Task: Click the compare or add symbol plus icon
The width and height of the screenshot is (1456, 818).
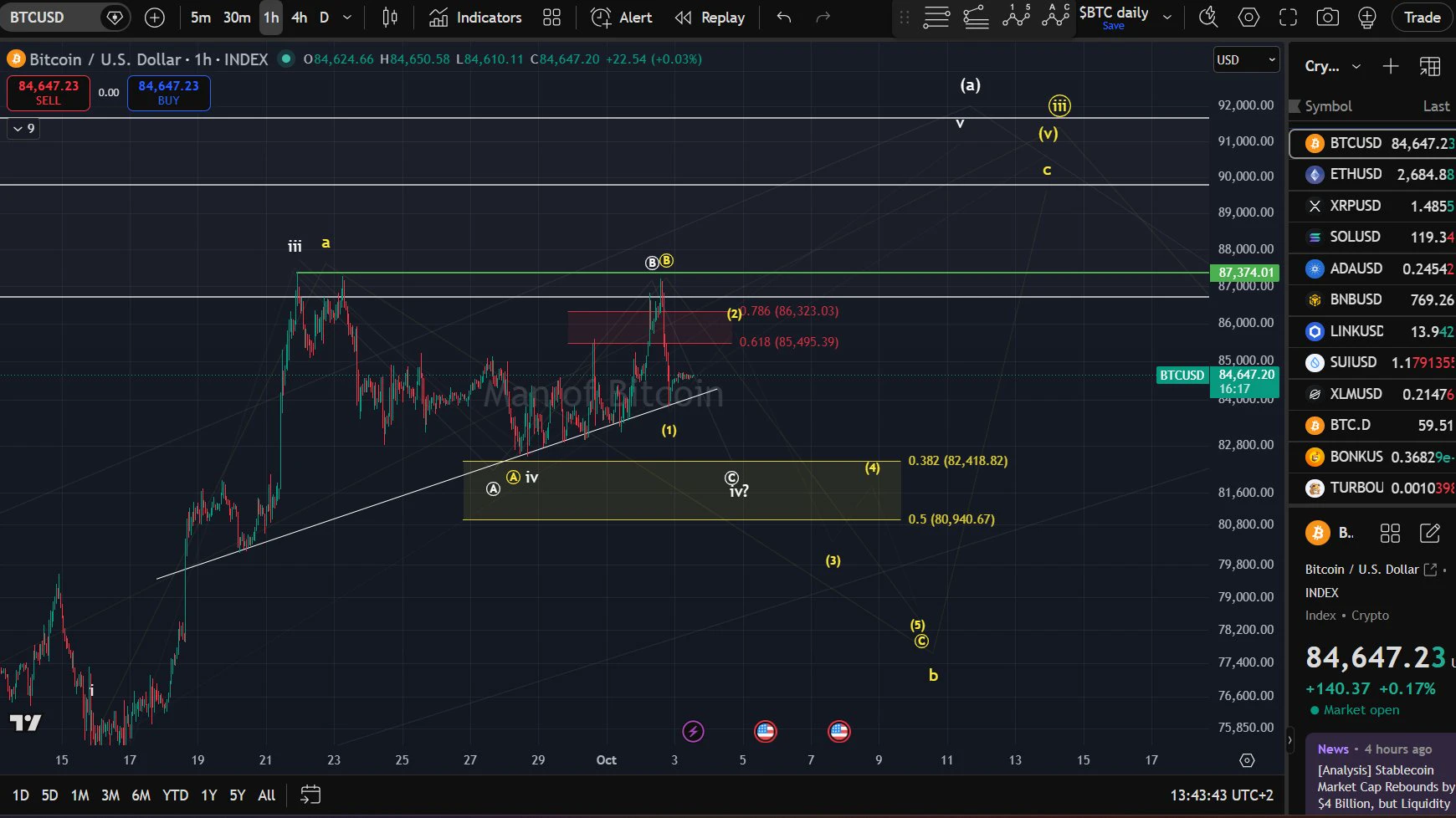Action: tap(155, 18)
